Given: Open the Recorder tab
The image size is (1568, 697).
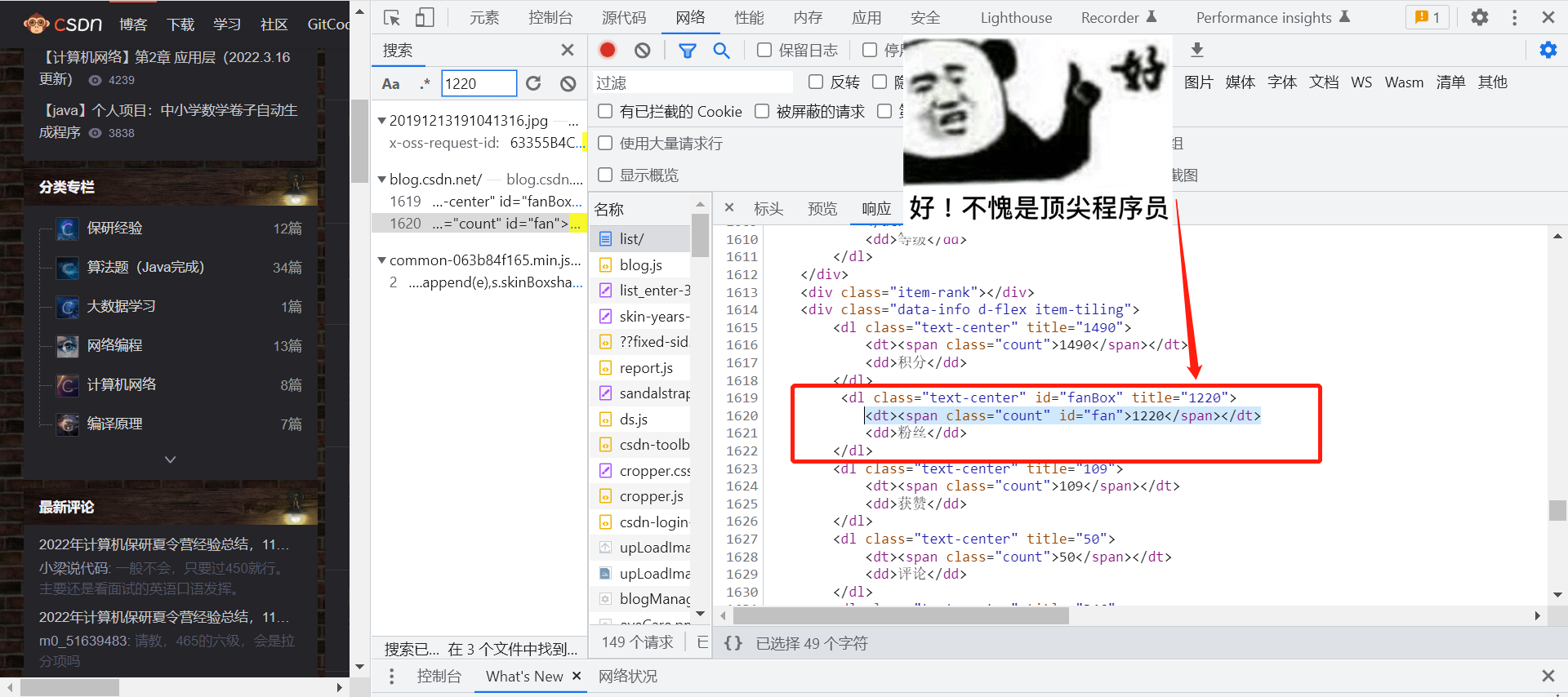Looking at the screenshot, I should (x=1118, y=17).
